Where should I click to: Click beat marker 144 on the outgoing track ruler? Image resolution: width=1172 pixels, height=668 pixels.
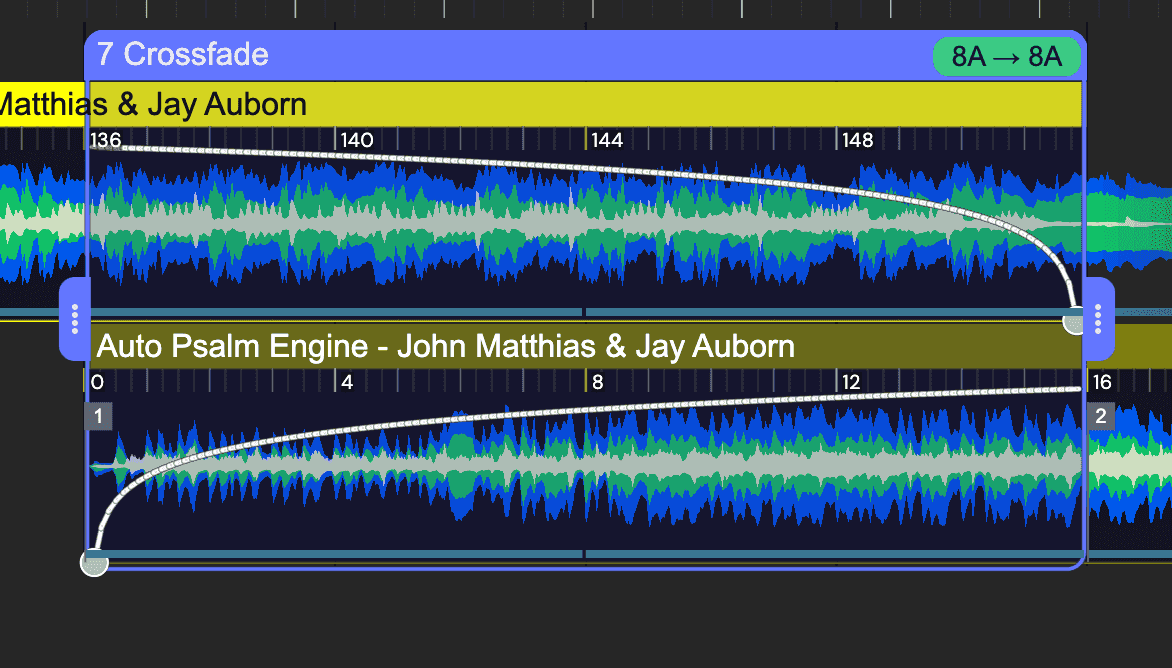click(x=605, y=139)
